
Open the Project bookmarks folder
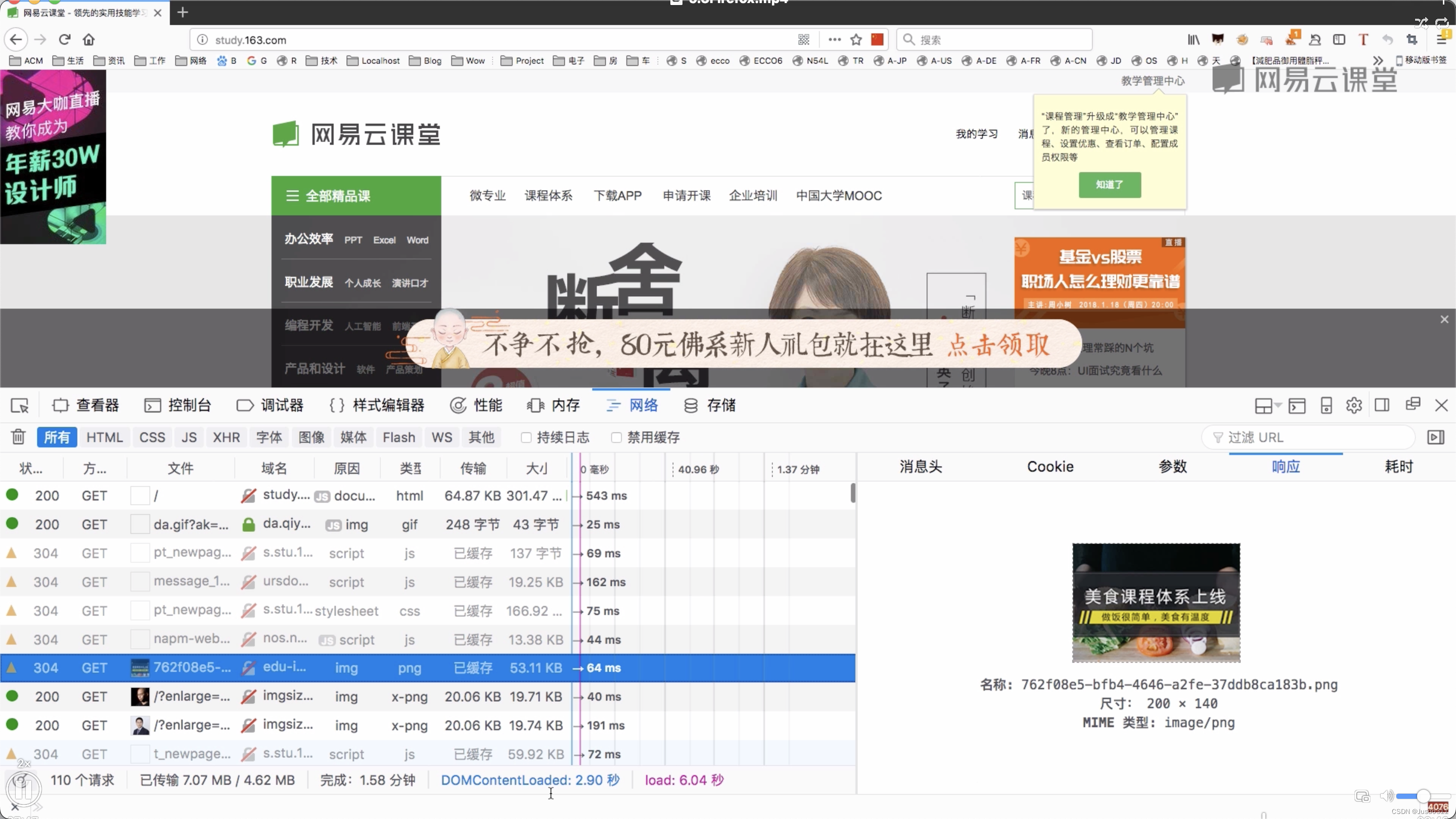coord(522,61)
